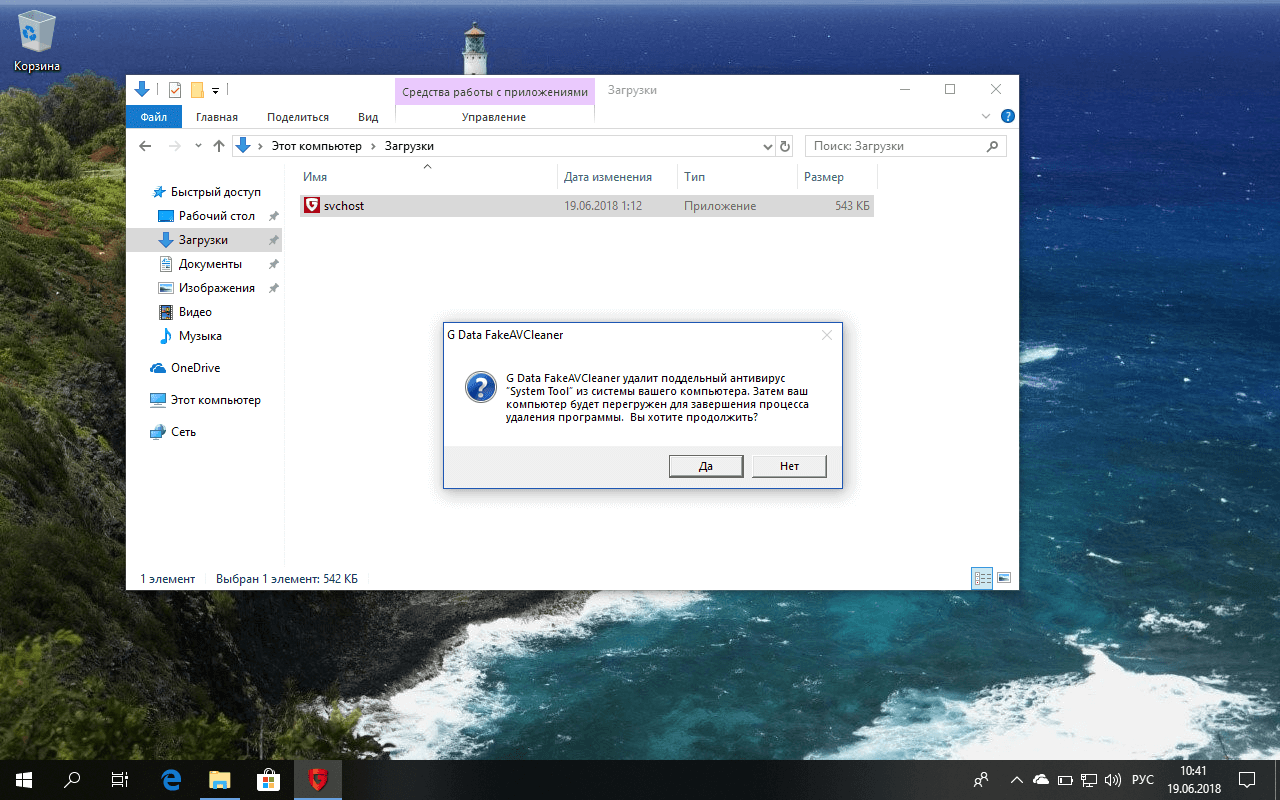Open taskbar search magnifier
The height and width of the screenshot is (800, 1280).
(72, 780)
